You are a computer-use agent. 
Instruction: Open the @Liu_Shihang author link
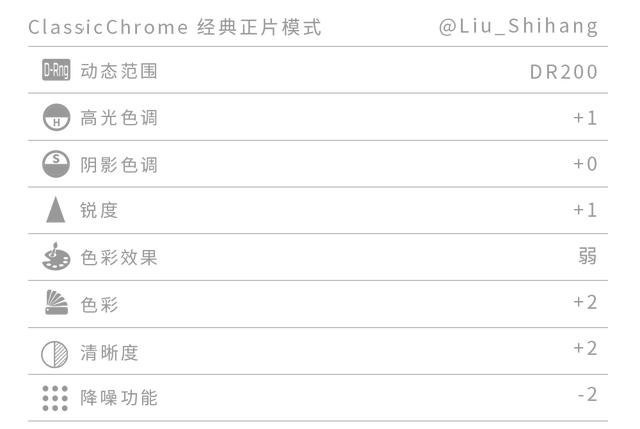click(518, 27)
